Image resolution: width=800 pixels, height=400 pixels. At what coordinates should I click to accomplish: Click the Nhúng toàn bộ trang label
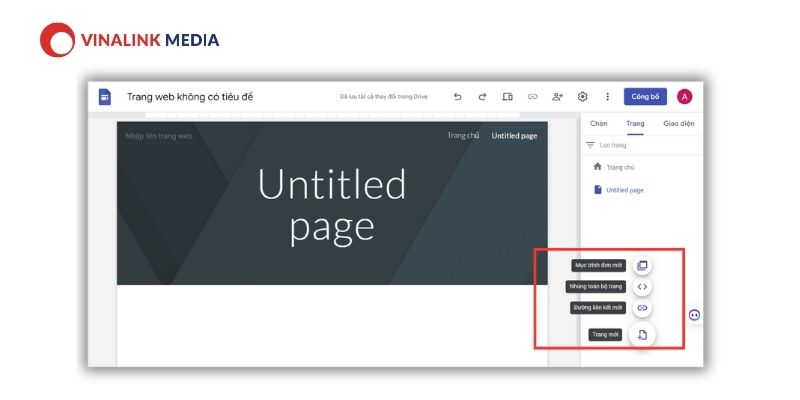click(596, 287)
